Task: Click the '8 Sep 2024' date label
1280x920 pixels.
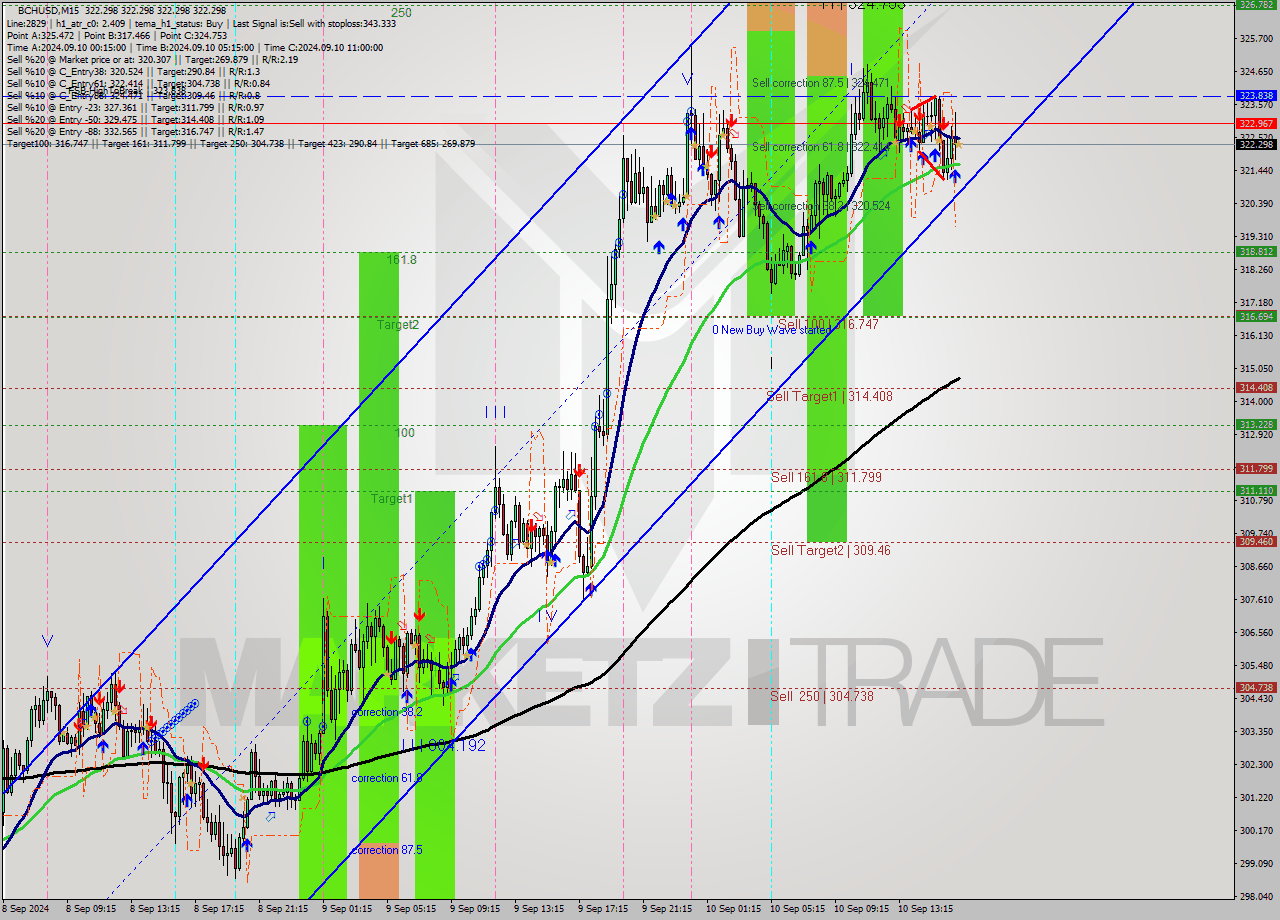Action: 25,910
